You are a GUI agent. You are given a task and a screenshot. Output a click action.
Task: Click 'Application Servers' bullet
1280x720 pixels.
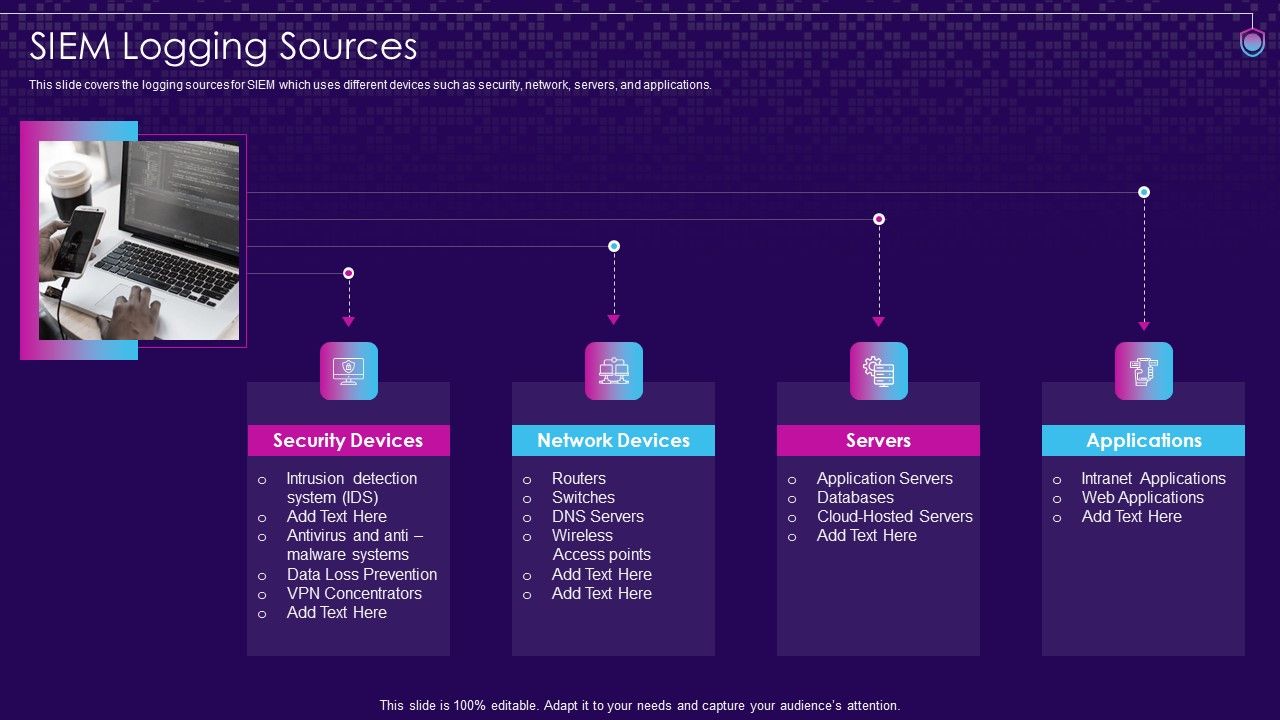pyautogui.click(x=885, y=478)
